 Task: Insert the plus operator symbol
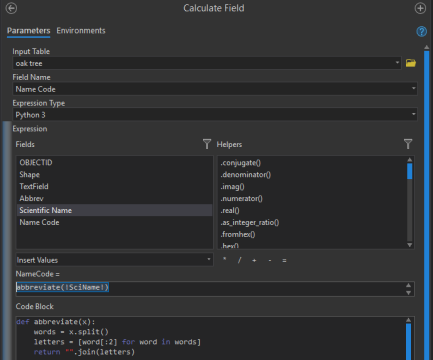click(x=254, y=260)
